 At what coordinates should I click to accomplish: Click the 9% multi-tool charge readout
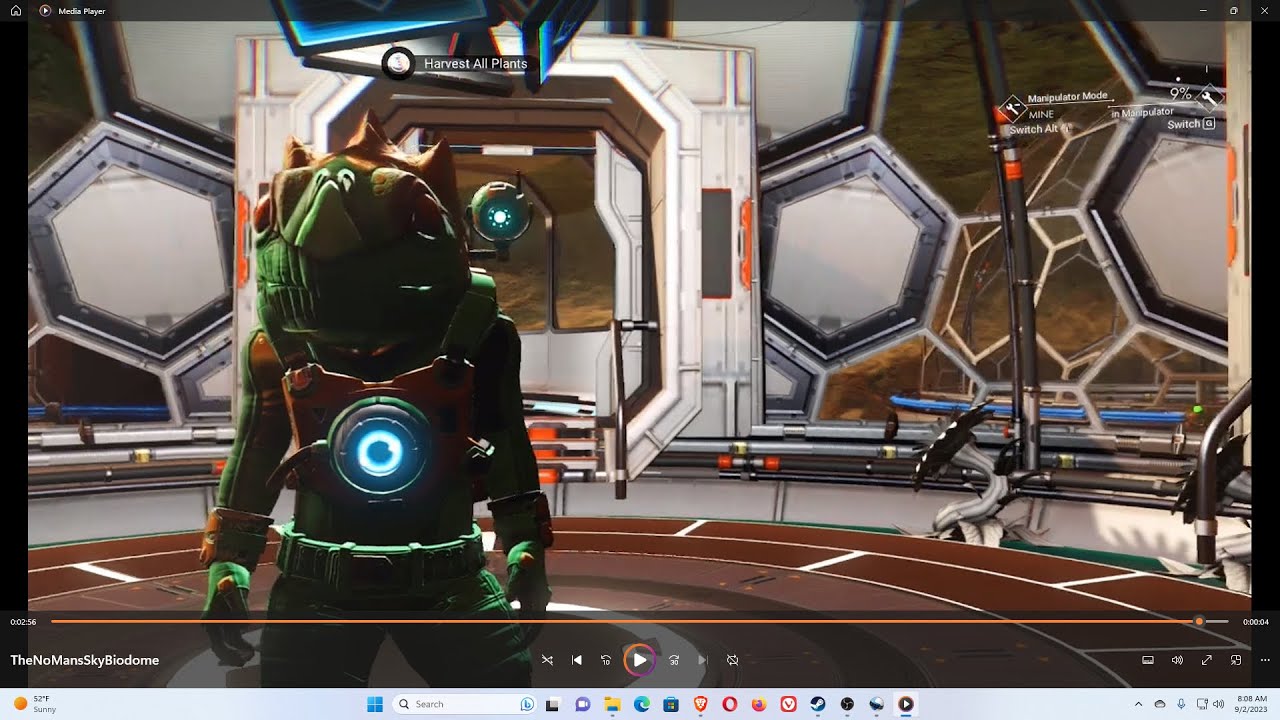[x=1181, y=92]
